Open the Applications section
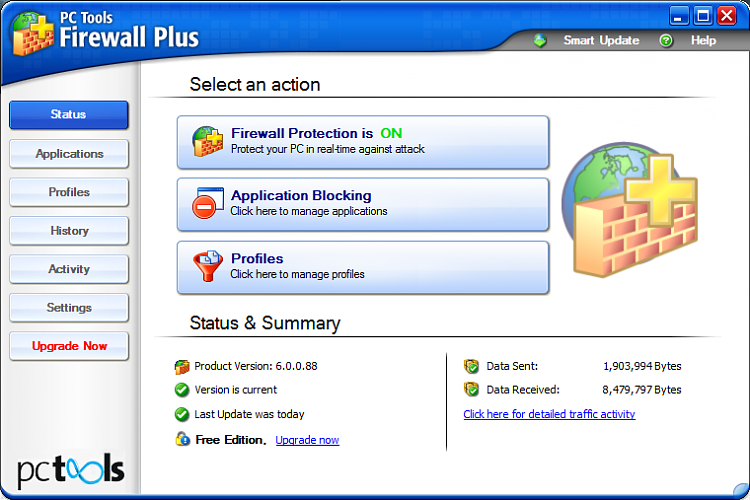This screenshot has height=500, width=750. click(x=69, y=154)
